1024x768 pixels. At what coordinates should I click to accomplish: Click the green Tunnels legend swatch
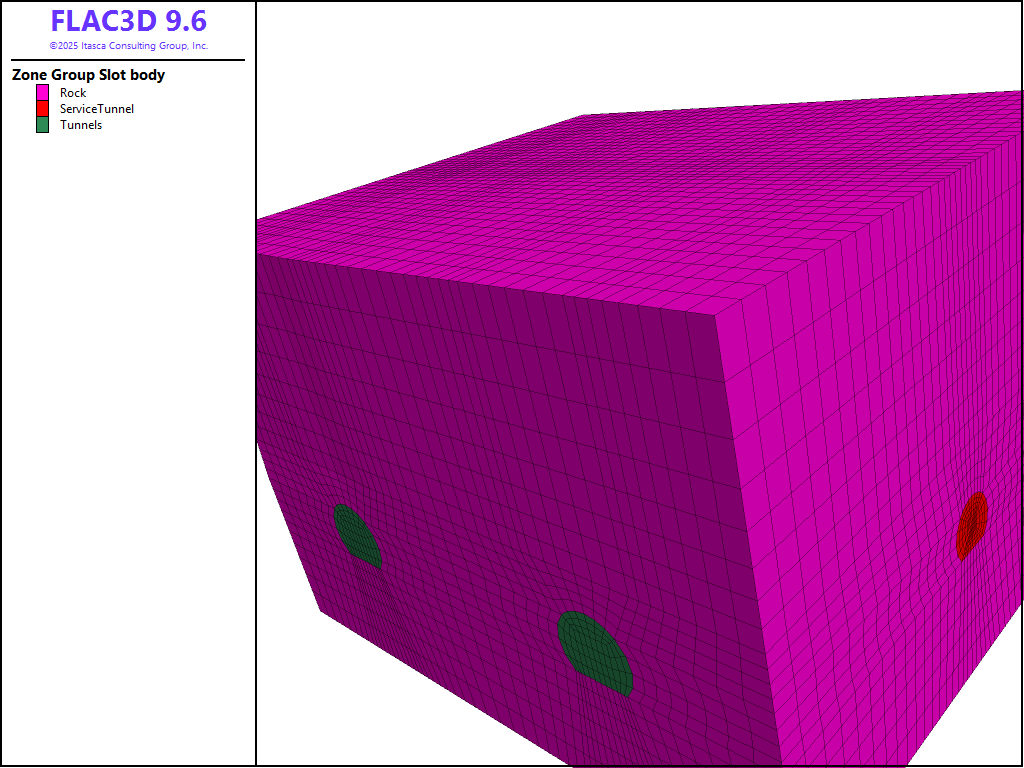coord(42,125)
